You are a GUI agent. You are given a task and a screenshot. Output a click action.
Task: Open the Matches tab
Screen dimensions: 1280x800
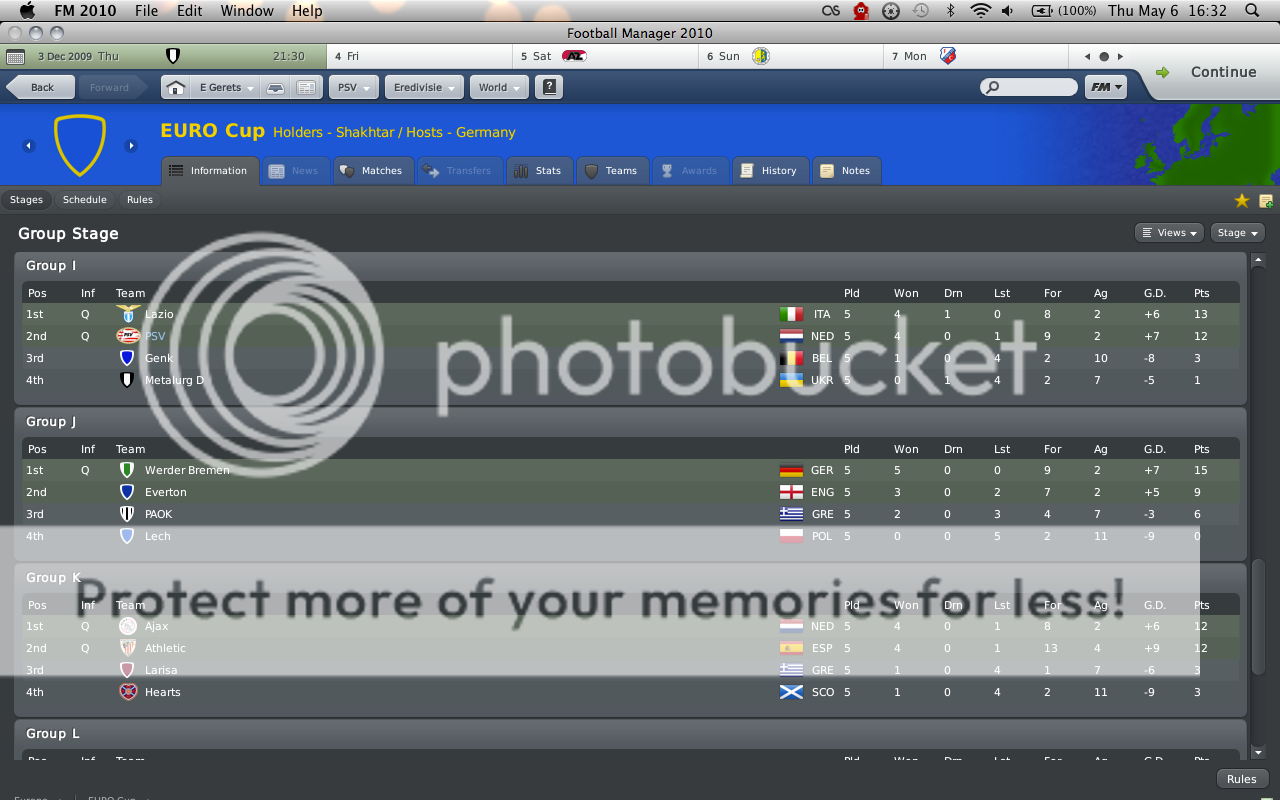click(x=371, y=171)
